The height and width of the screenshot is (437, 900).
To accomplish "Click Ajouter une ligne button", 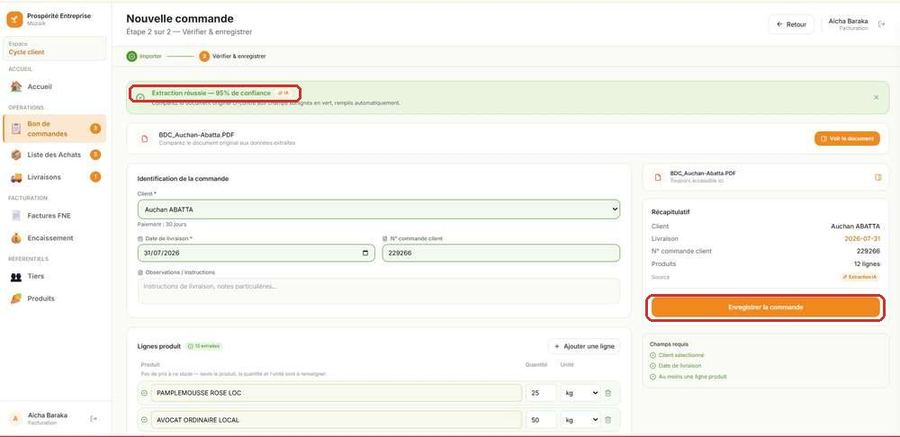I will [584, 346].
